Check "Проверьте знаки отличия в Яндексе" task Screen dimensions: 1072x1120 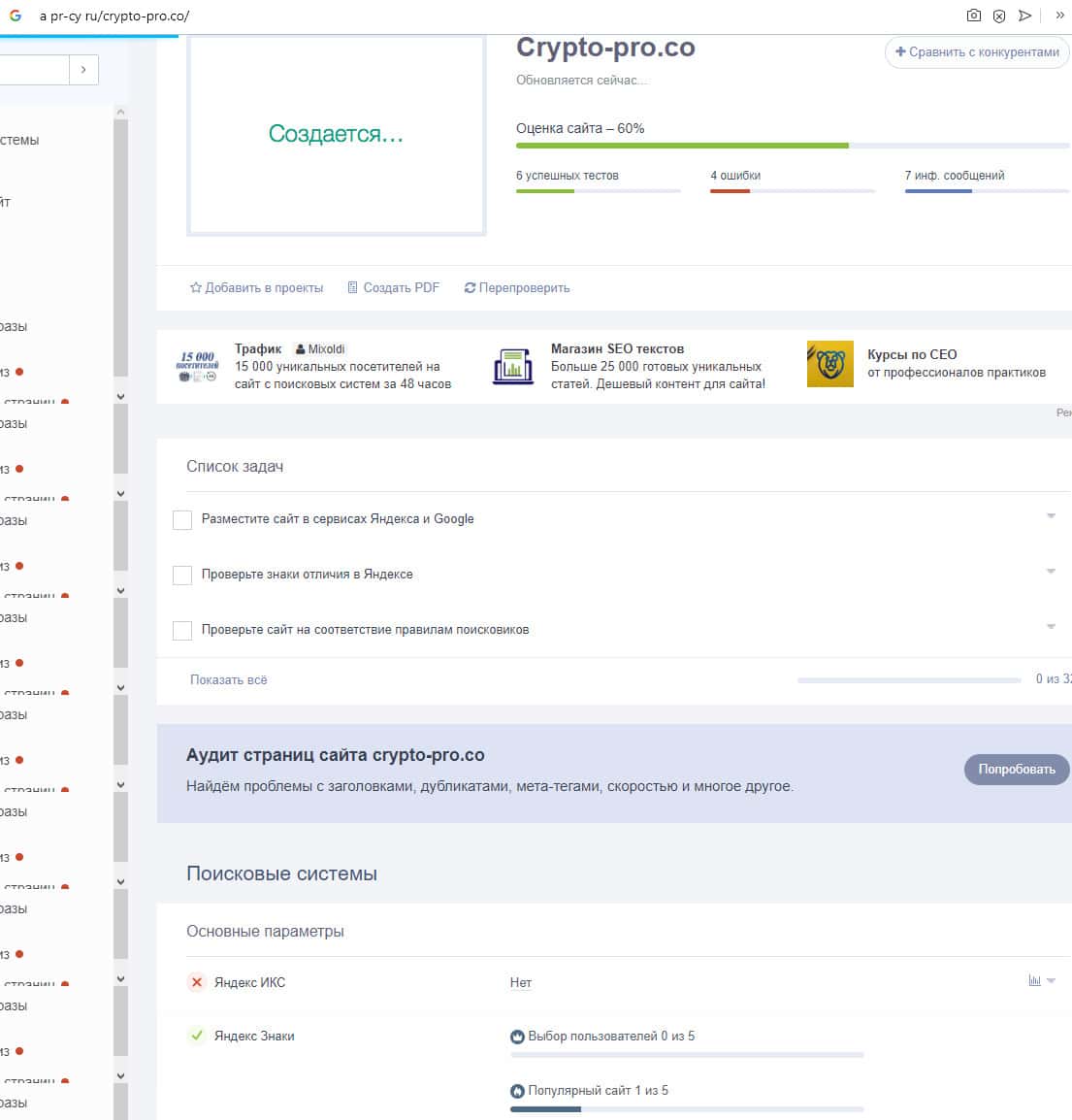[x=182, y=575]
